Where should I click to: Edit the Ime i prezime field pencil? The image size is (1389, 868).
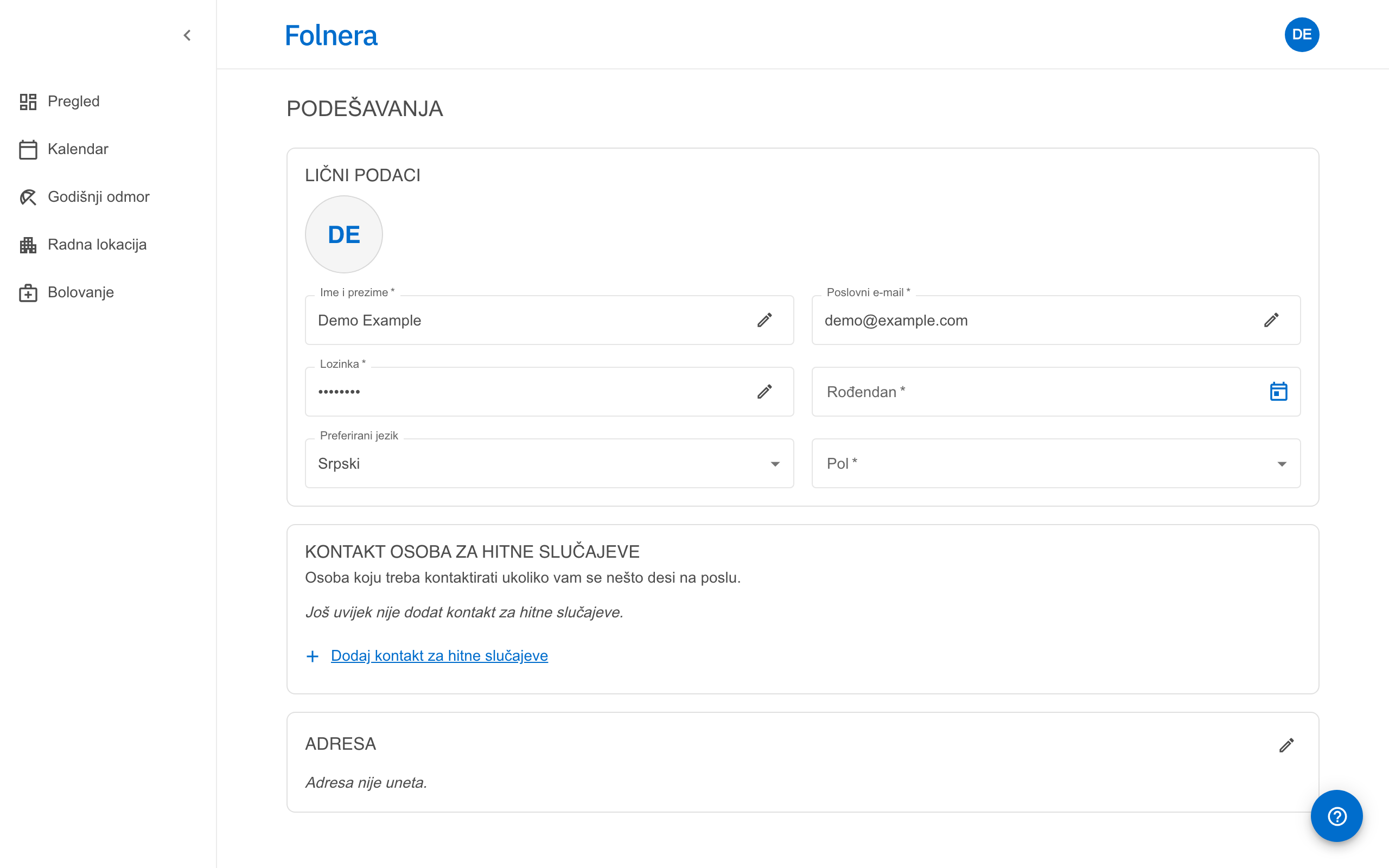764,320
